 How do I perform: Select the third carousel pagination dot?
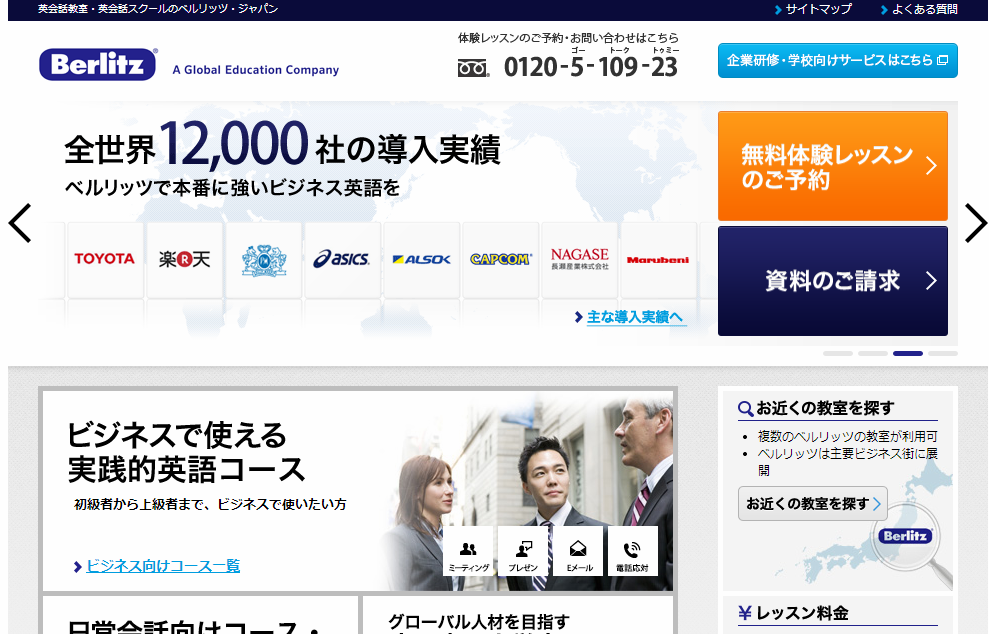[907, 353]
